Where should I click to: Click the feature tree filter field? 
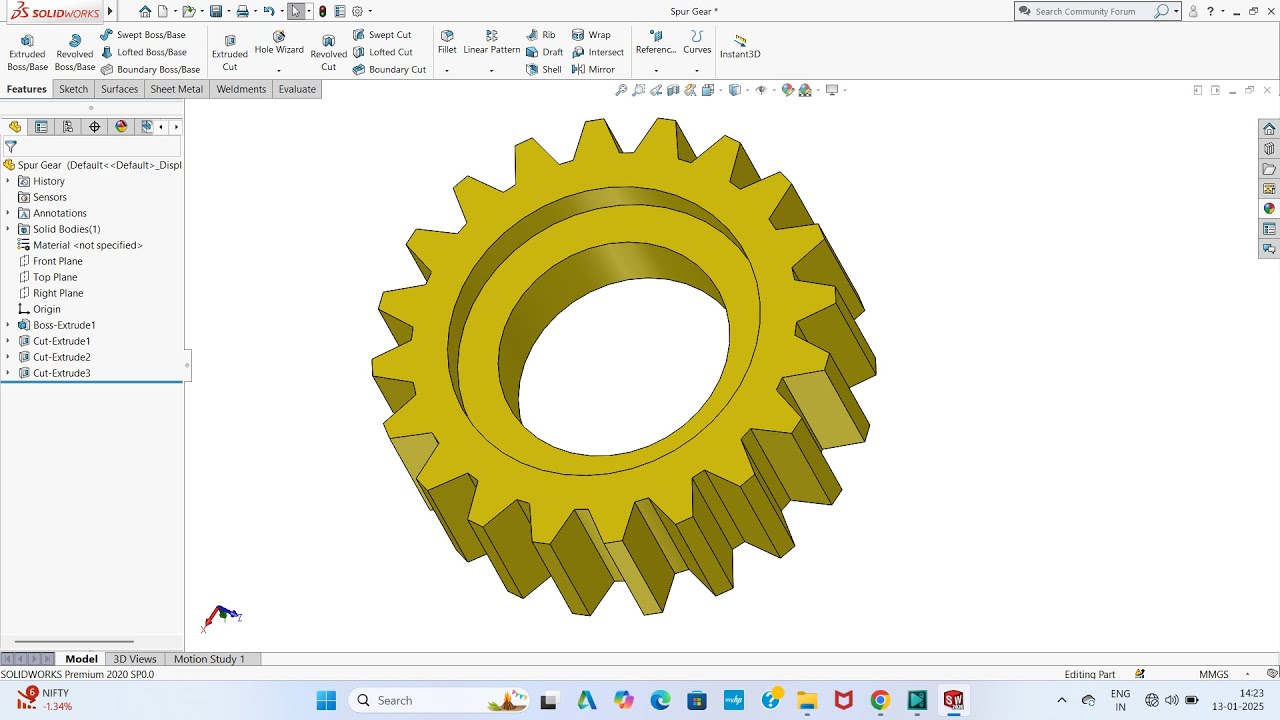(91, 146)
